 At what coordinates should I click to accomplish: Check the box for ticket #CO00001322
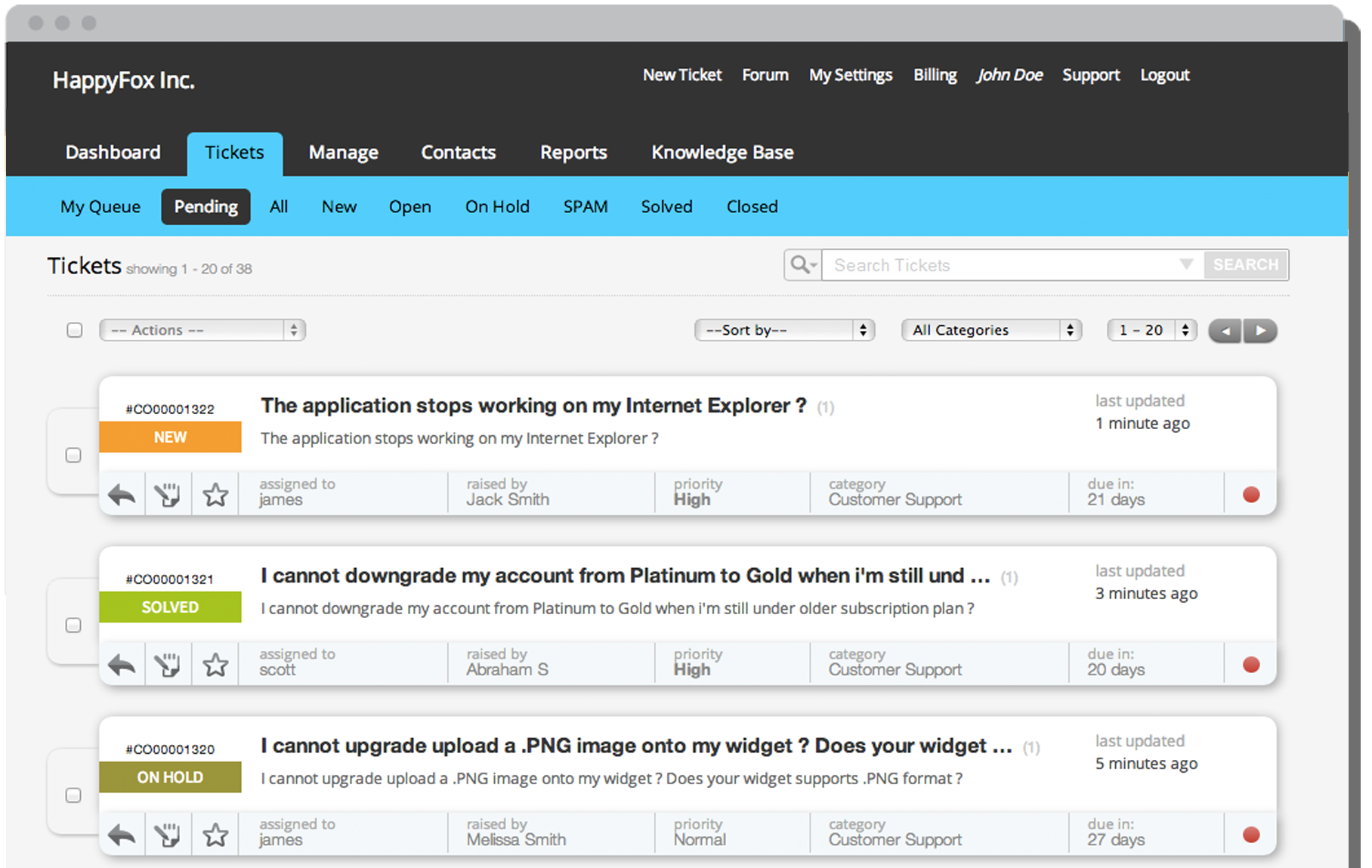(x=73, y=456)
